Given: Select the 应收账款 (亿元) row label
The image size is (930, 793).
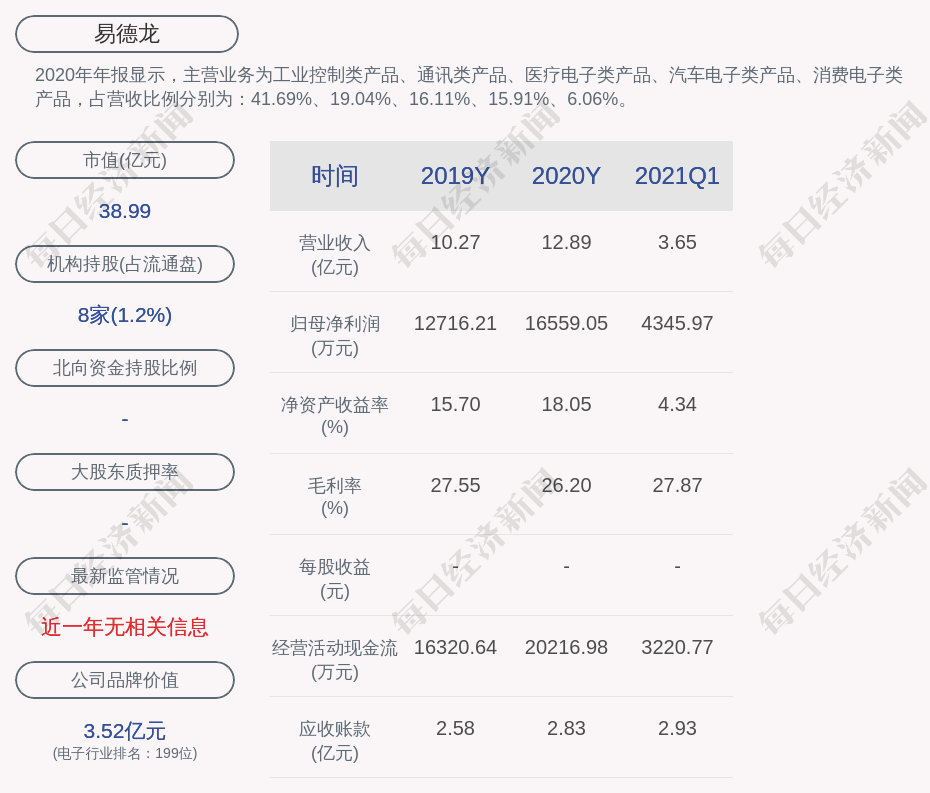Looking at the screenshot, I should click(x=335, y=741).
